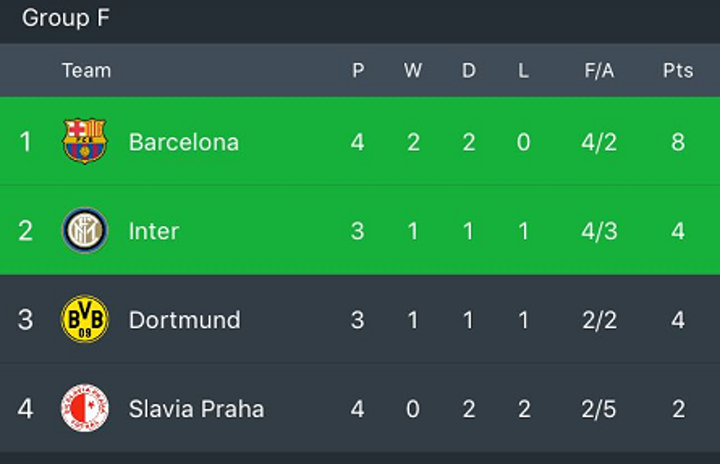
Task: Click the Inter club crest
Action: (85, 230)
